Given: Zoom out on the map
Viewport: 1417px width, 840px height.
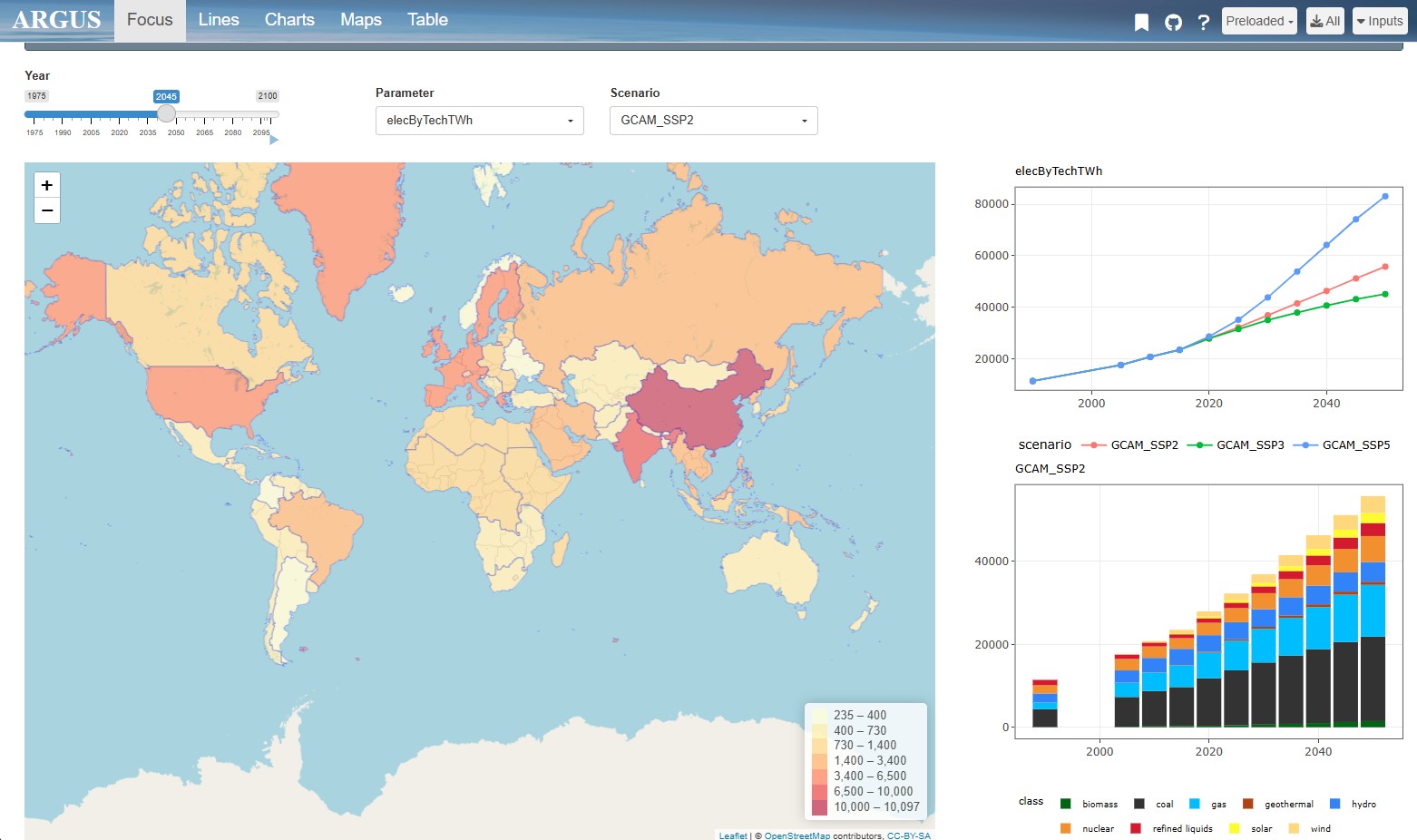Looking at the screenshot, I should 47,210.
